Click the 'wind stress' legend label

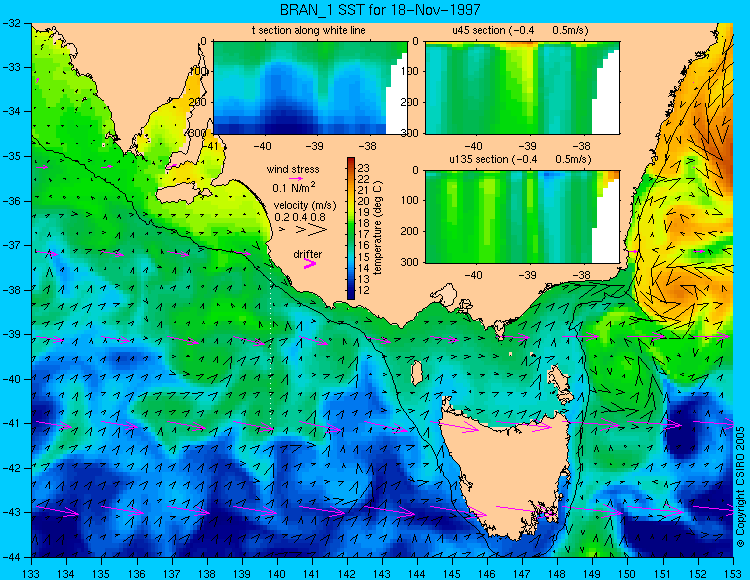[293, 169]
